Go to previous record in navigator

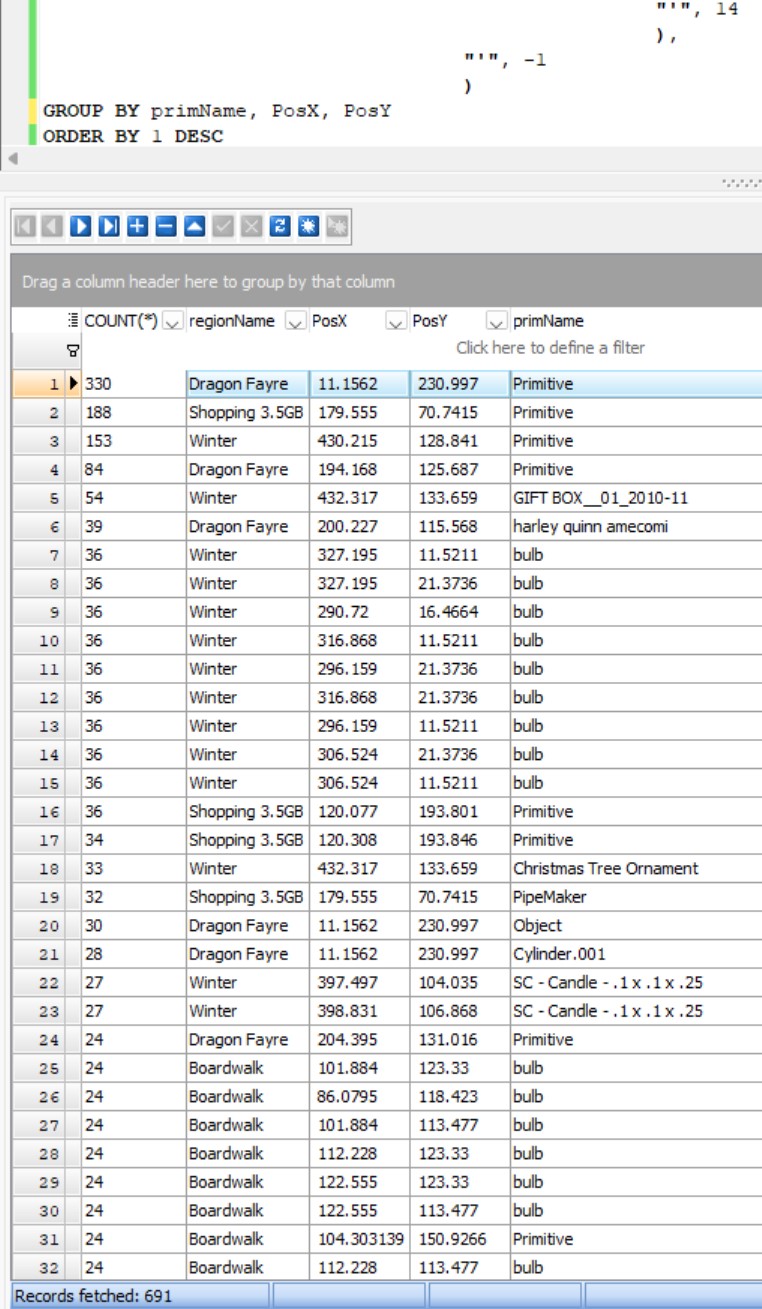(x=53, y=226)
